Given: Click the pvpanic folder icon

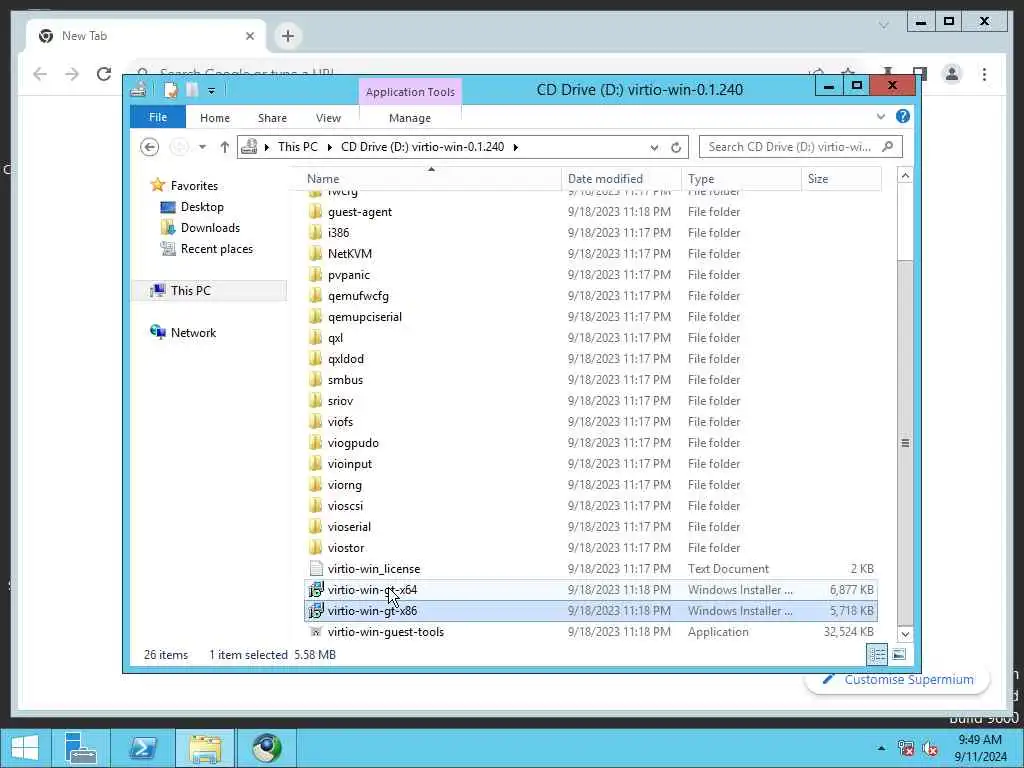Looking at the screenshot, I should coord(316,275).
